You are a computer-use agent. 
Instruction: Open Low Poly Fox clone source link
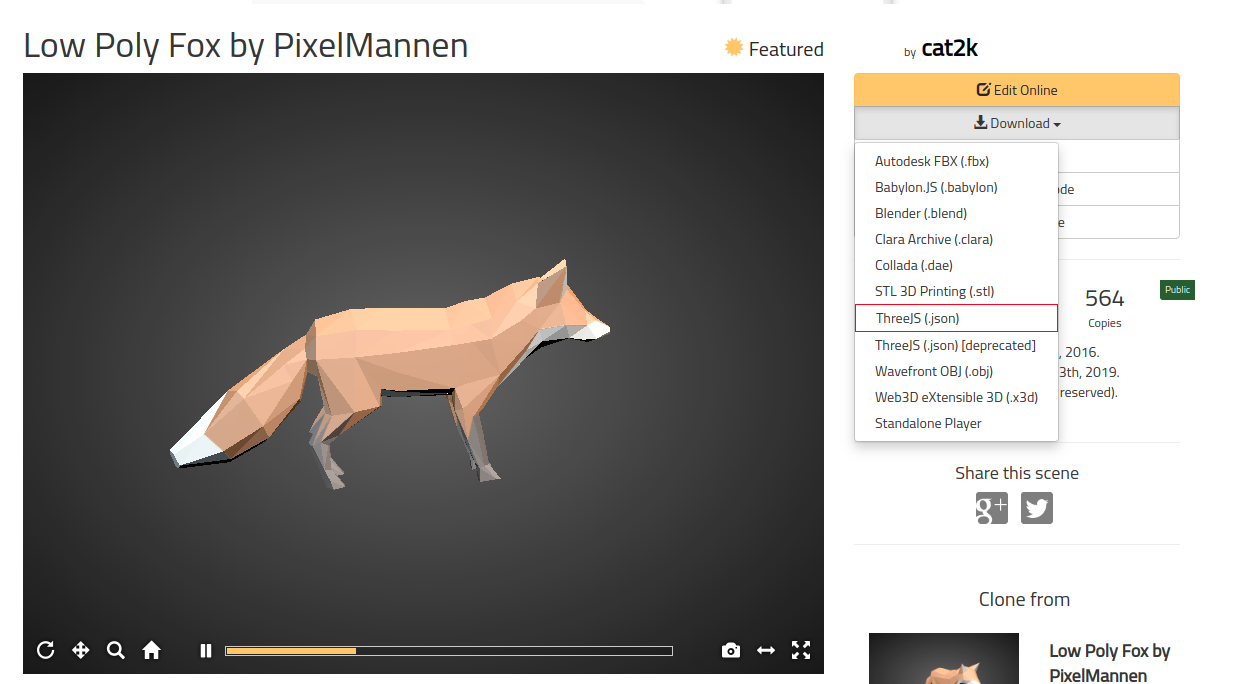pos(1109,663)
